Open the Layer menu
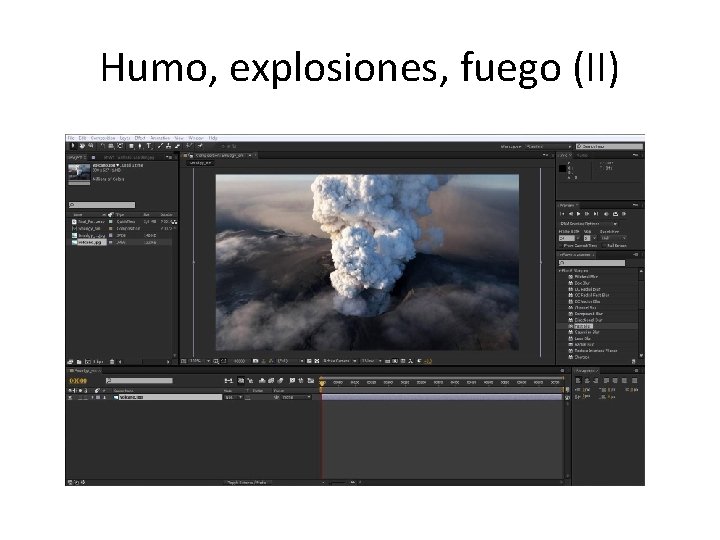Screen dimensions: 720x540 (125, 138)
